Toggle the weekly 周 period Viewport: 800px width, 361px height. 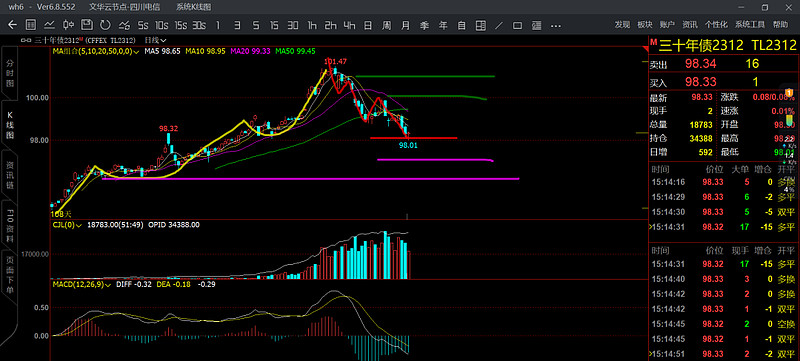point(387,25)
